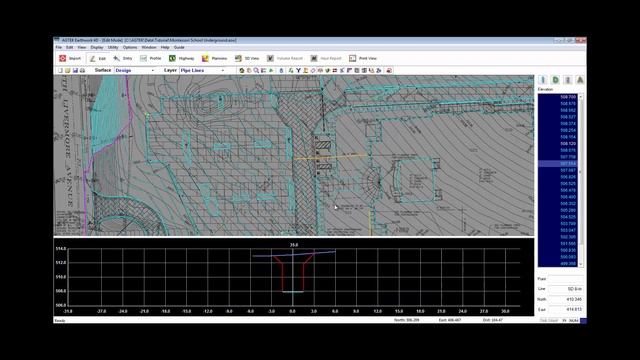Switch to Planview mode

214,58
